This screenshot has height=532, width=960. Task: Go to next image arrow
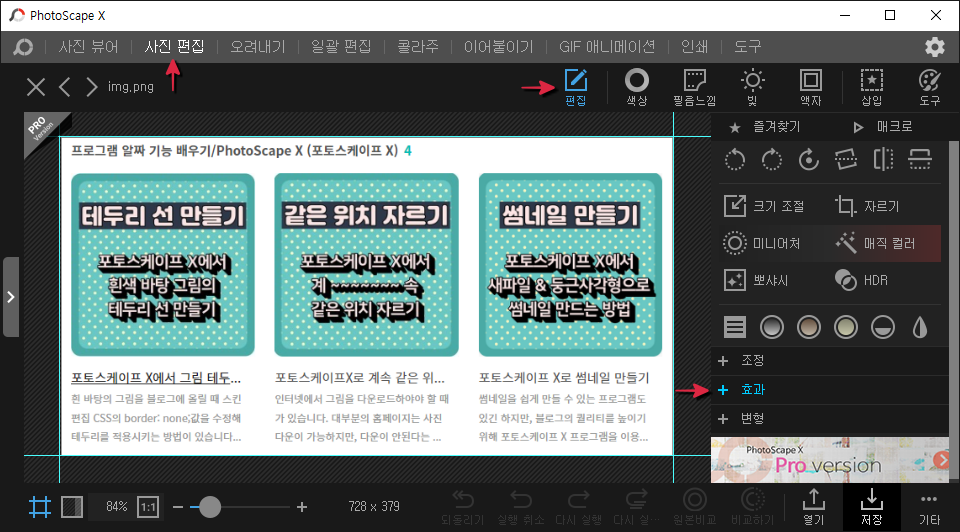point(91,87)
